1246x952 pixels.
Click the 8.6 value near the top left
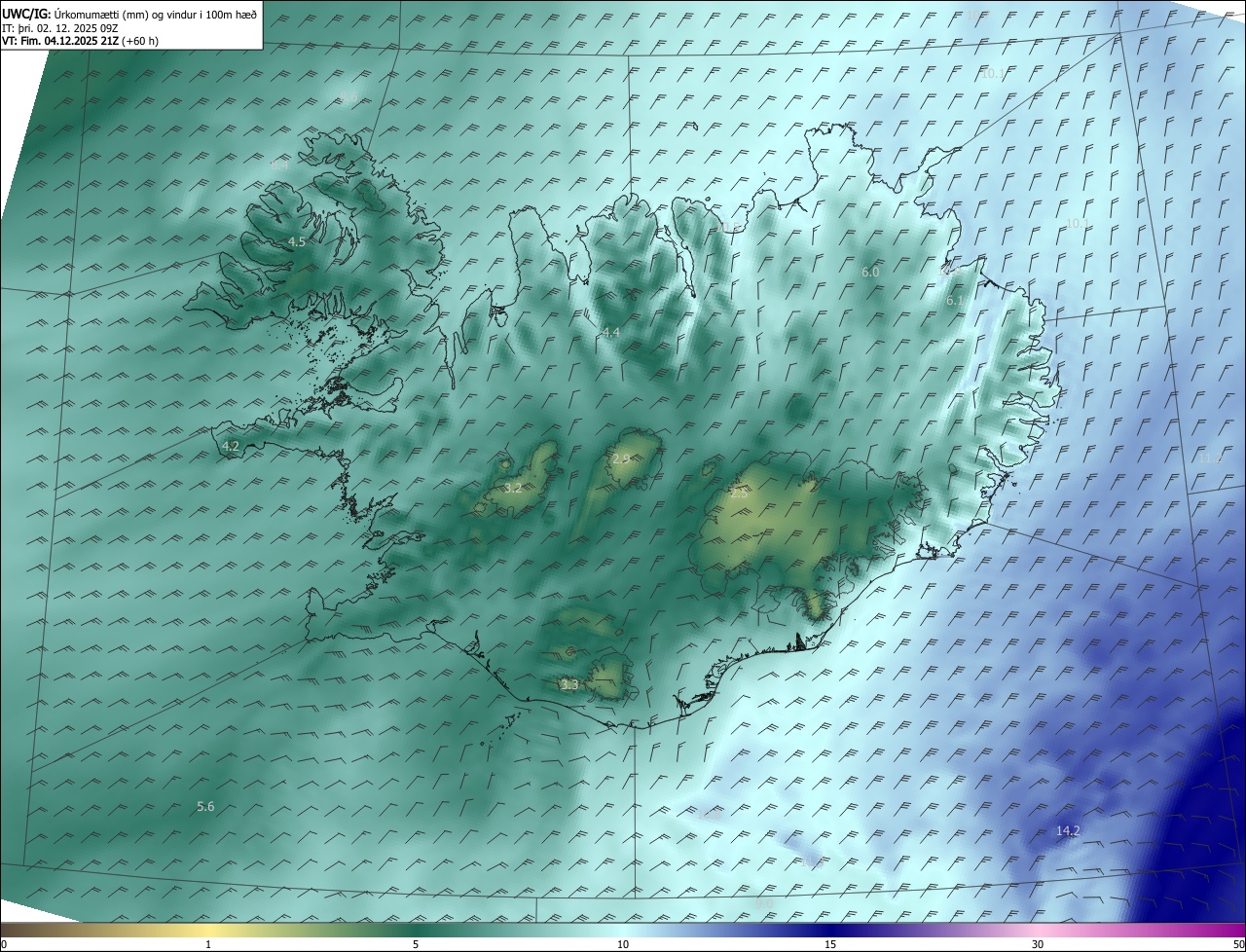point(348,98)
